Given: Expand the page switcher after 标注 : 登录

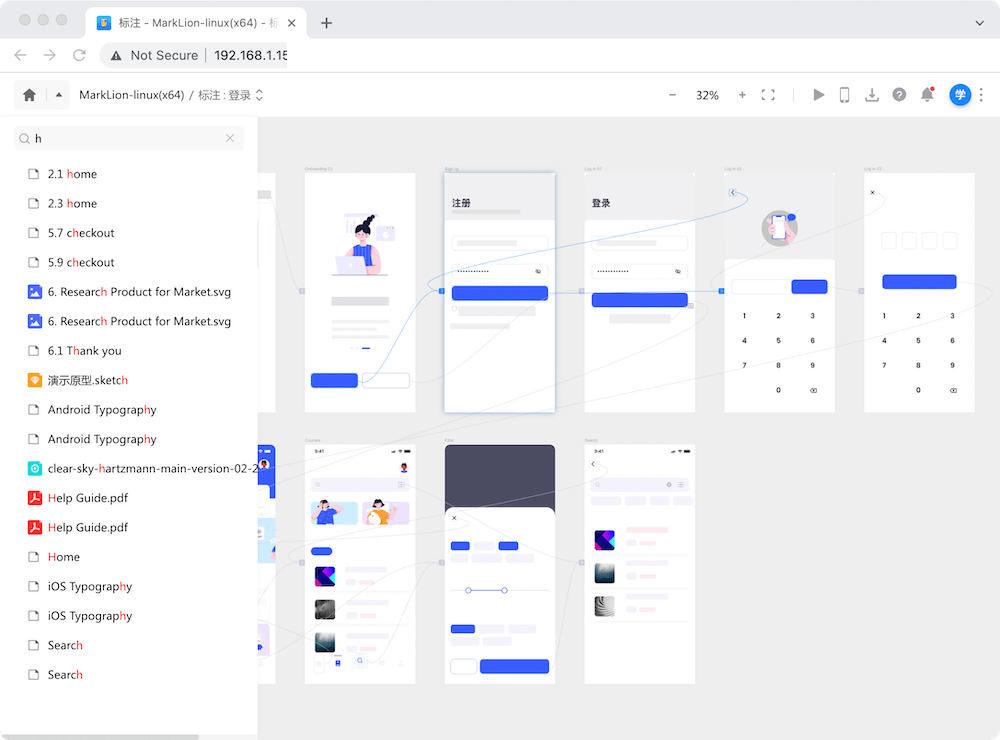Looking at the screenshot, I should point(260,95).
